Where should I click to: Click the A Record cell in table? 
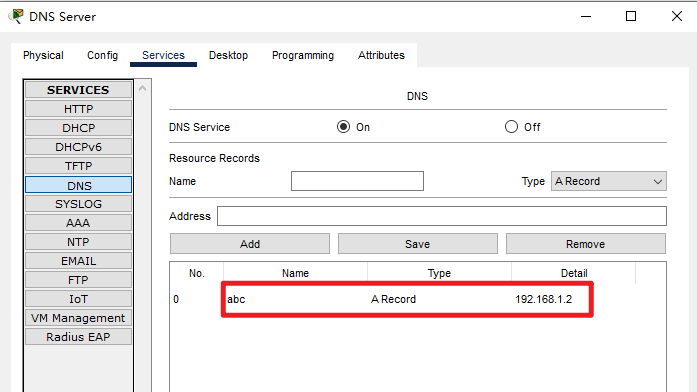pyautogui.click(x=393, y=299)
